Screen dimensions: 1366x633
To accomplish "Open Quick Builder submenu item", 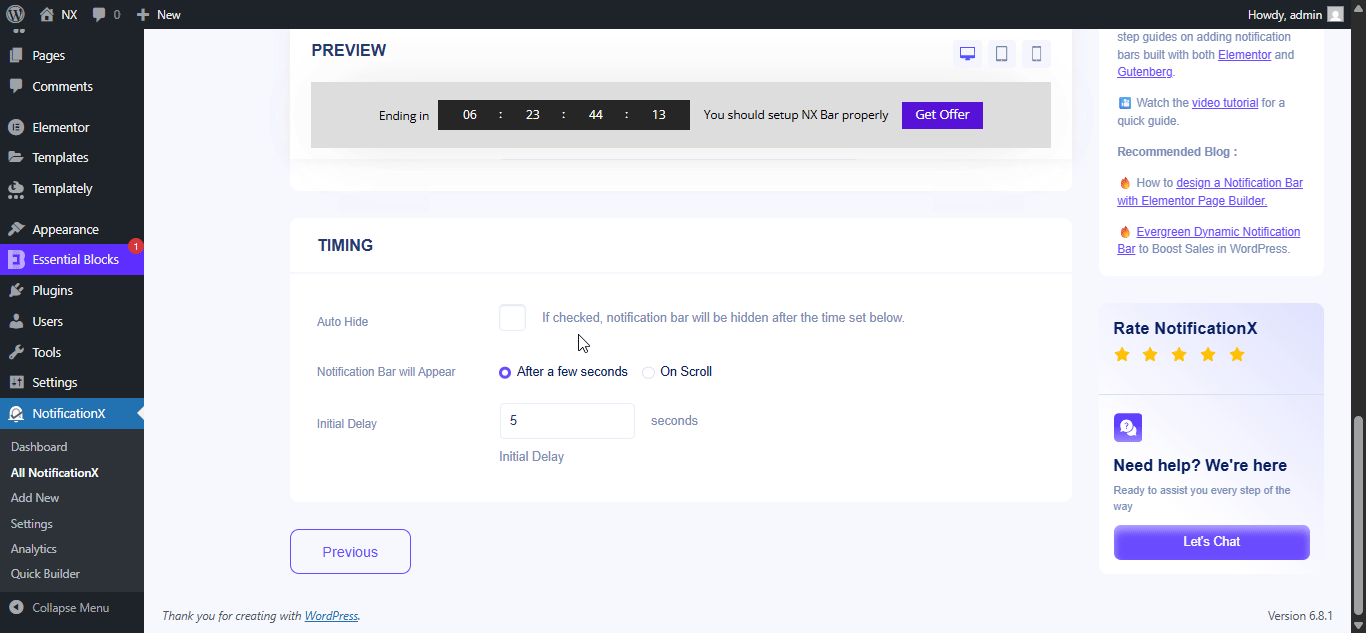I will coord(45,574).
